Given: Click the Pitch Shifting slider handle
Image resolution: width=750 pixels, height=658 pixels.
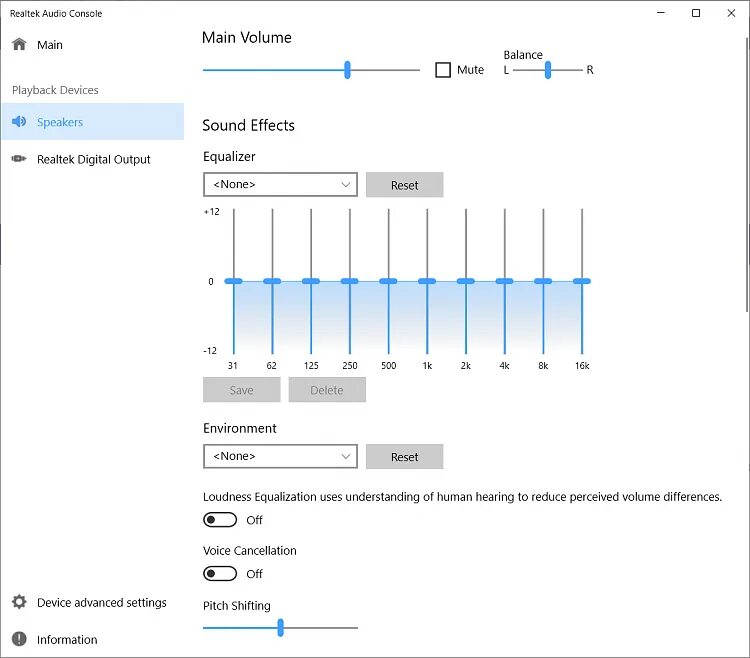Looking at the screenshot, I should pos(281,627).
